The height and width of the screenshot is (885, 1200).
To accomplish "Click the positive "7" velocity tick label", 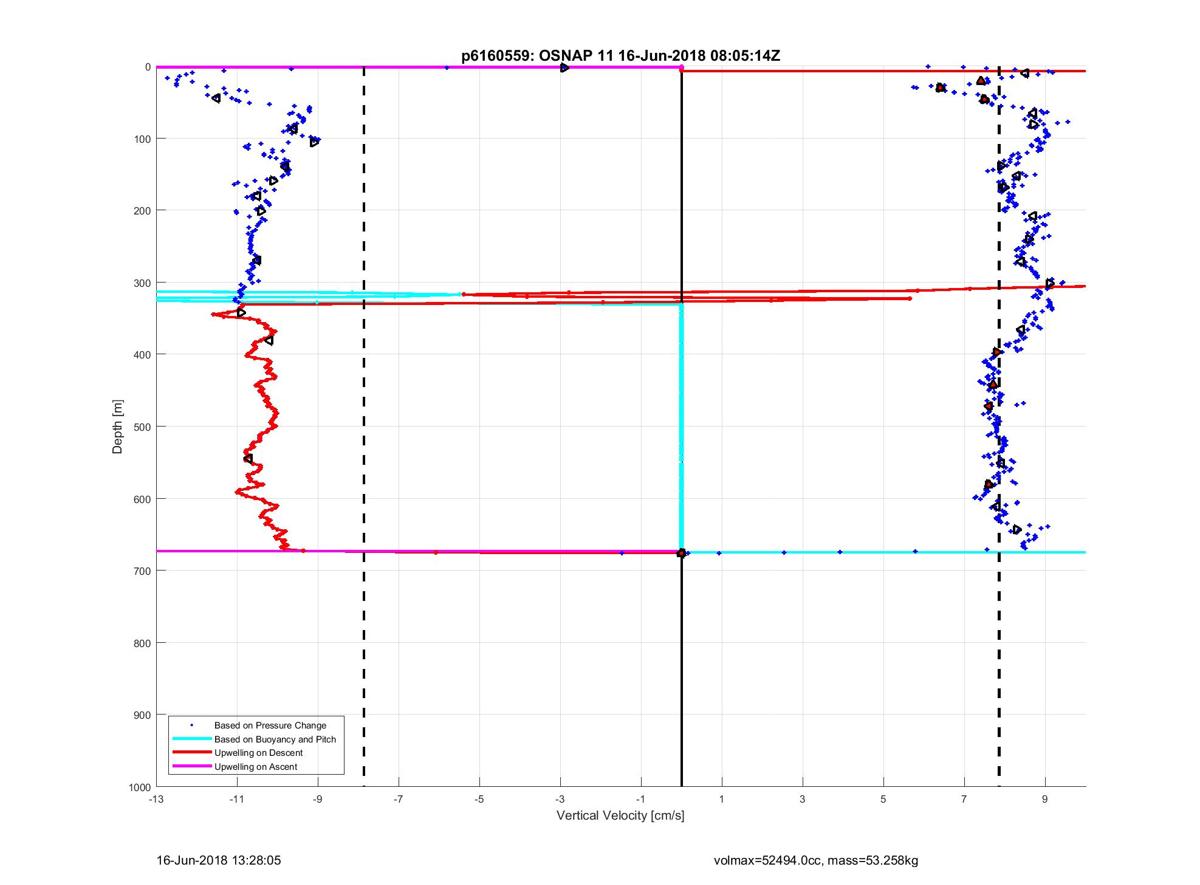I will 964,800.
